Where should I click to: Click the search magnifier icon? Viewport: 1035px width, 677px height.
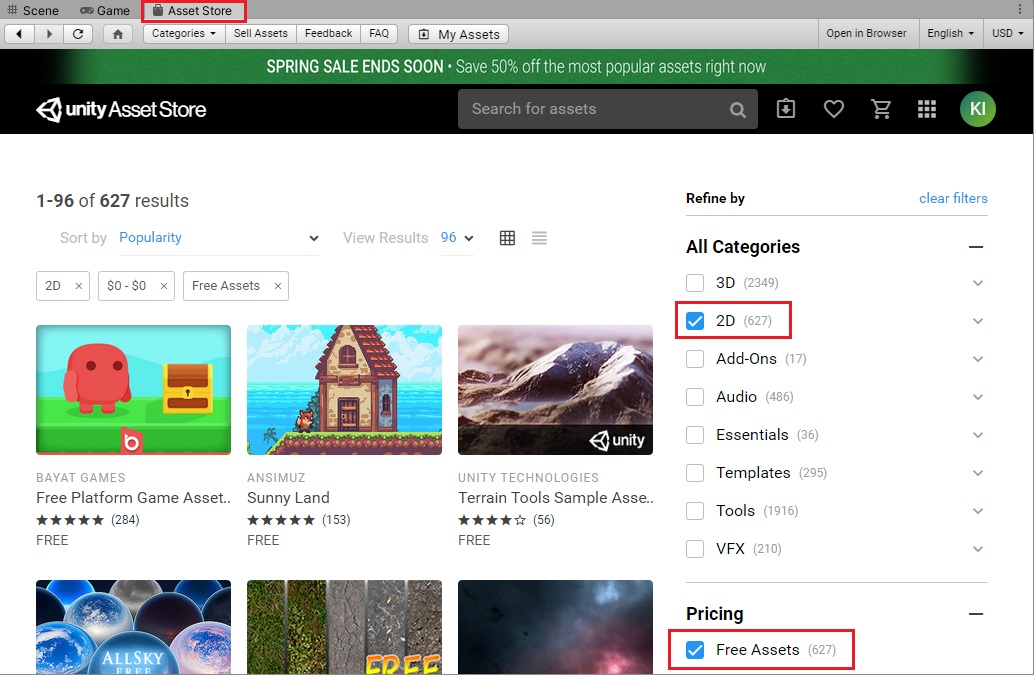click(x=737, y=110)
